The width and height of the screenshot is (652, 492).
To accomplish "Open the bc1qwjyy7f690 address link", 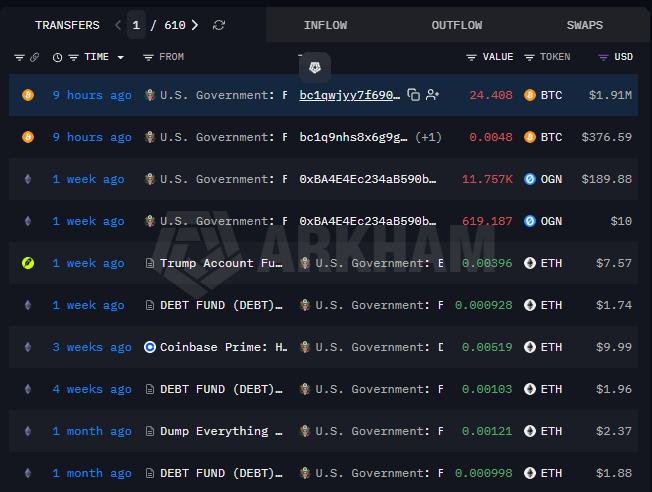I will pyautogui.click(x=349, y=95).
